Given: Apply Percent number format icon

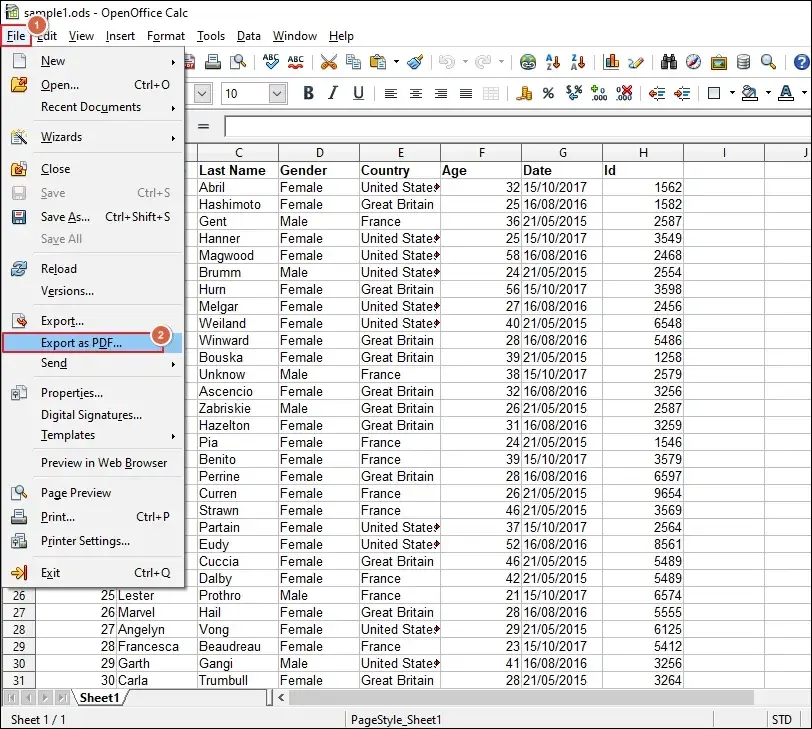Looking at the screenshot, I should click(548, 93).
